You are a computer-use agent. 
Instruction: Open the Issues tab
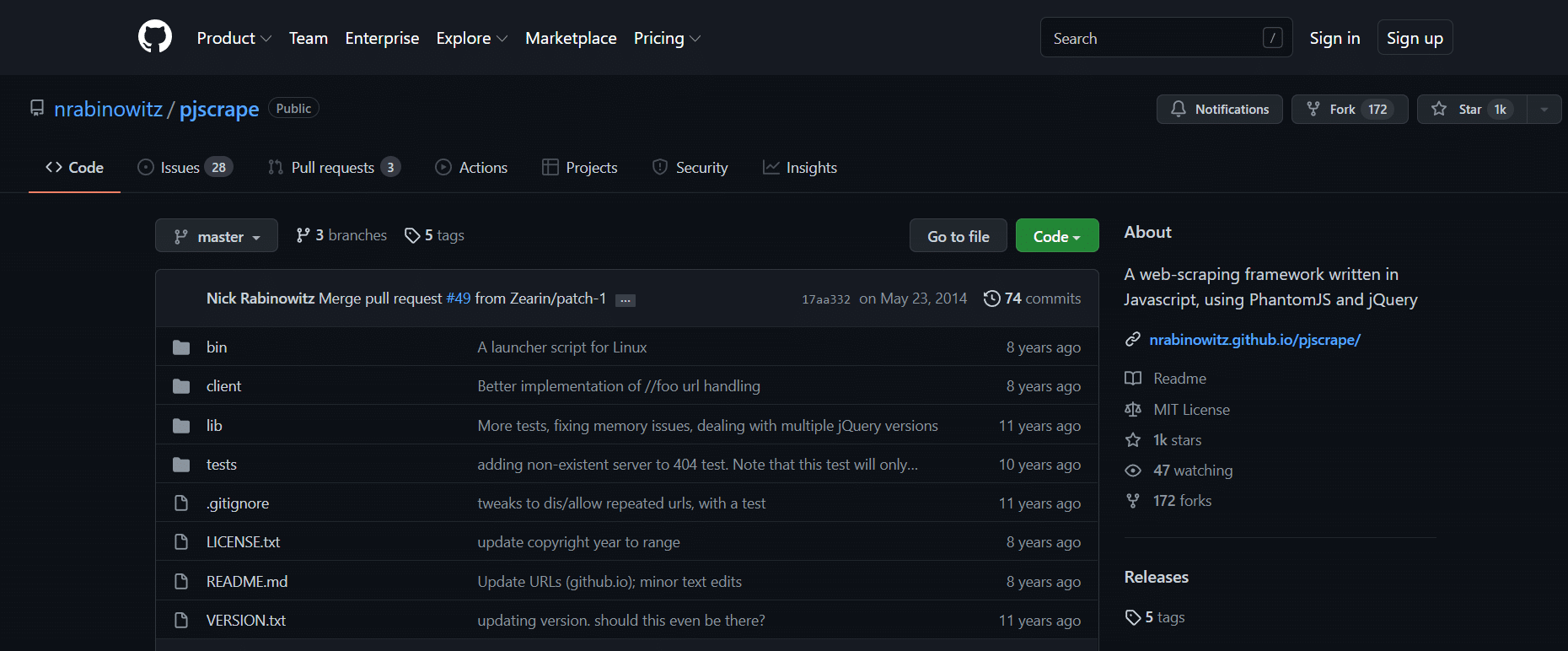point(185,168)
